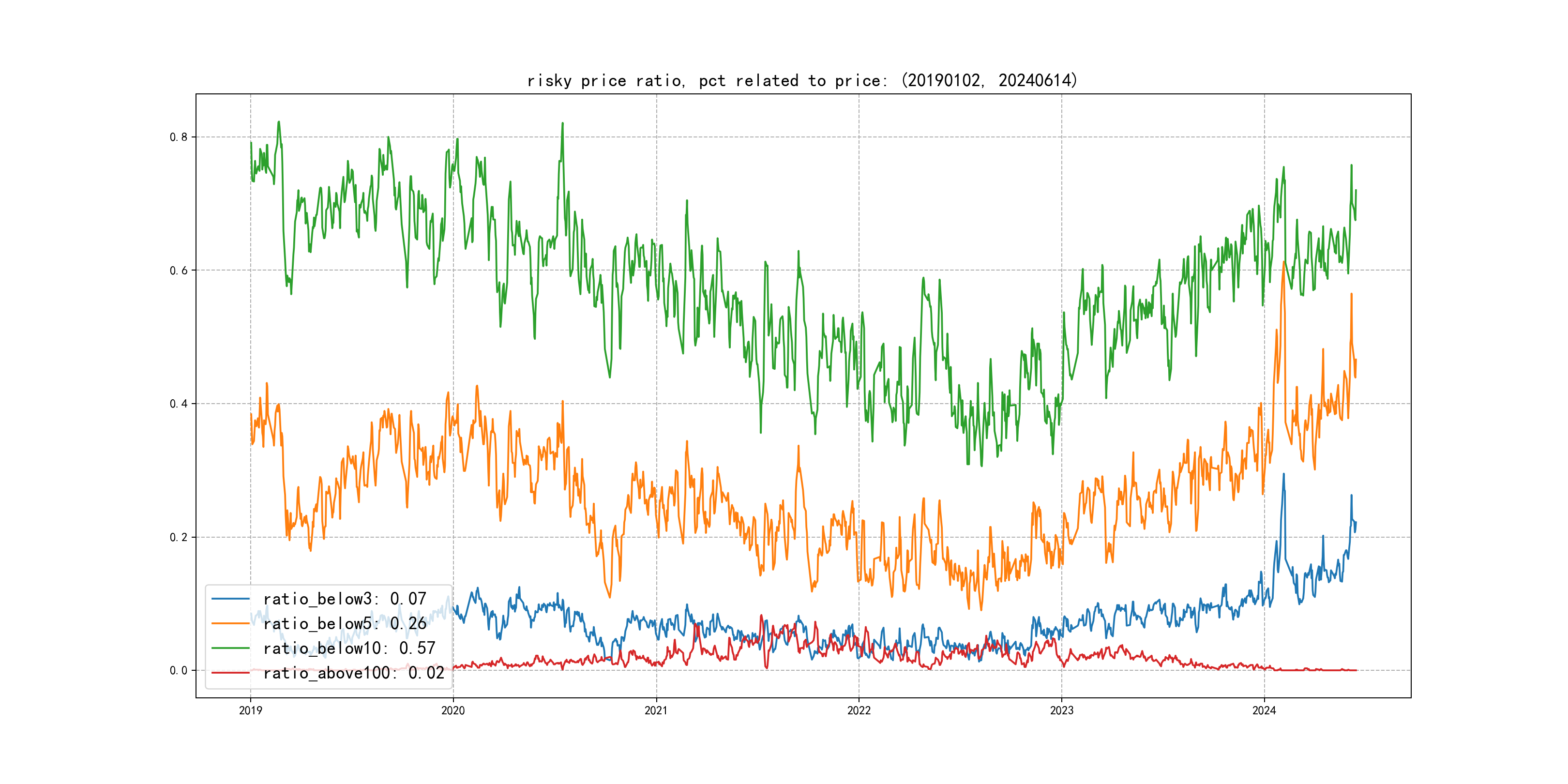
Task: Click the 0.6 y-axis tick label
Action: tap(179, 270)
